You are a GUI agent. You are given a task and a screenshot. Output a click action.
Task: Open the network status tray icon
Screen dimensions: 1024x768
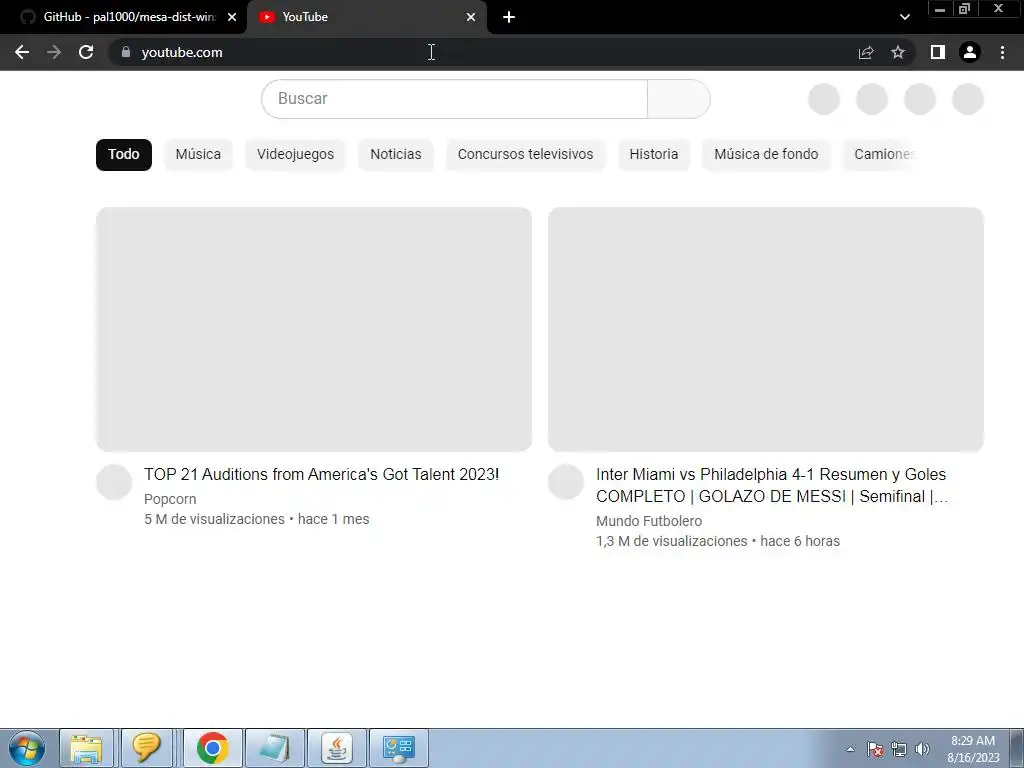(899, 749)
